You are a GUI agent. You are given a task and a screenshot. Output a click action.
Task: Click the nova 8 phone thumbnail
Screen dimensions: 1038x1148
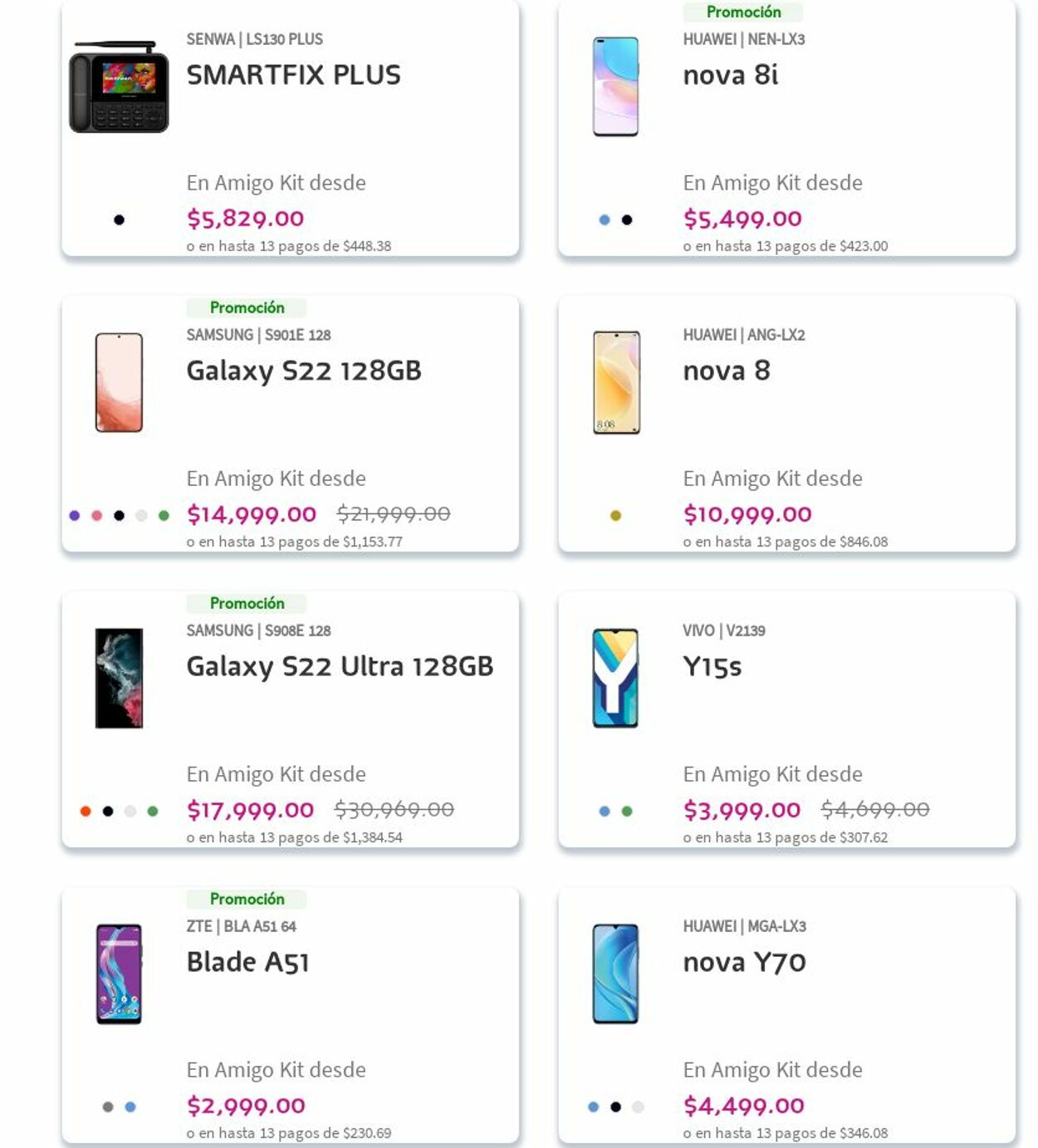coord(616,382)
